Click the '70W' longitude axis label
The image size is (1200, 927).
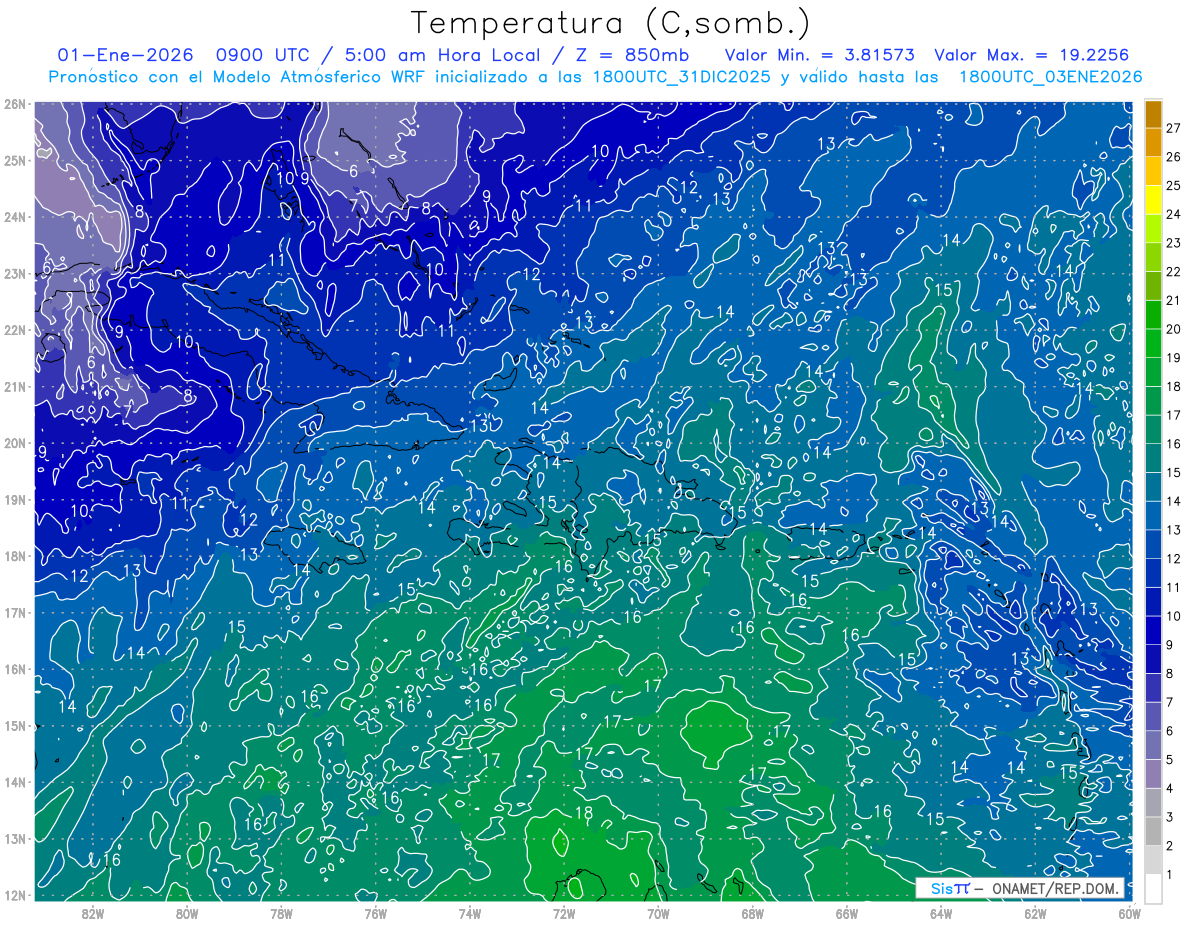coord(658,913)
